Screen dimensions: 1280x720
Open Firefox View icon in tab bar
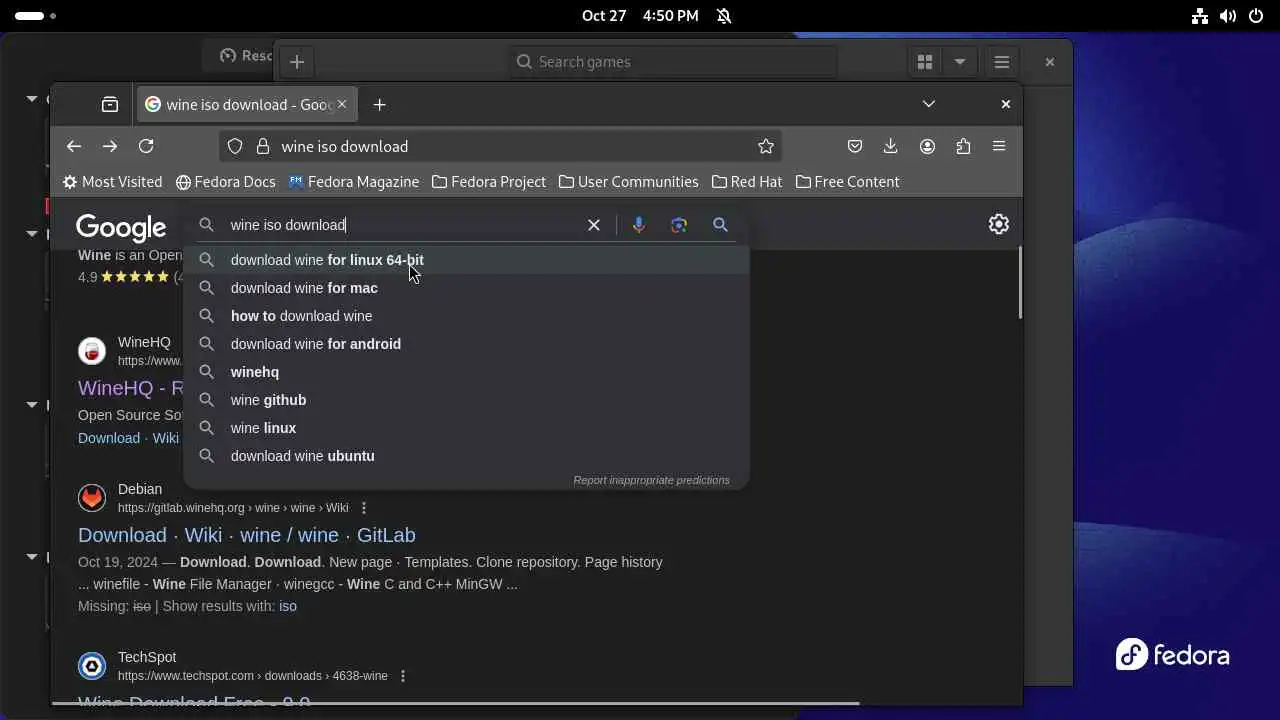(110, 104)
